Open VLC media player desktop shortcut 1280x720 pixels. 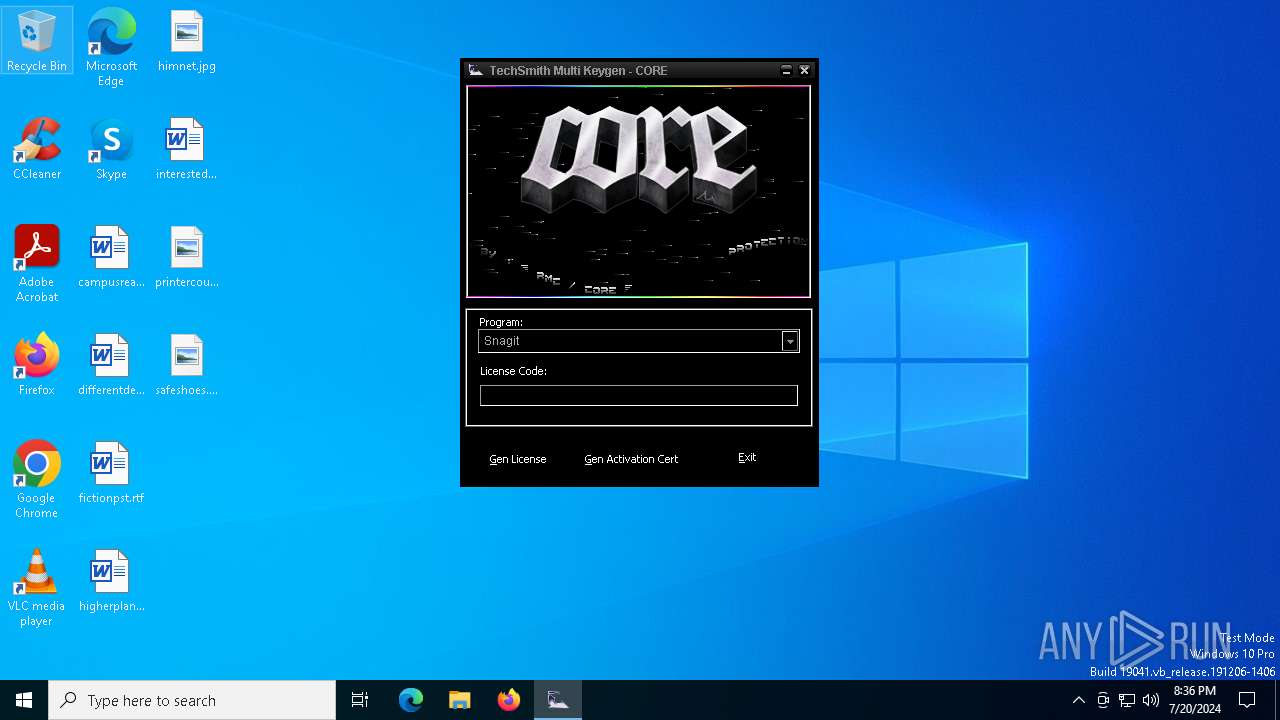click(x=37, y=588)
